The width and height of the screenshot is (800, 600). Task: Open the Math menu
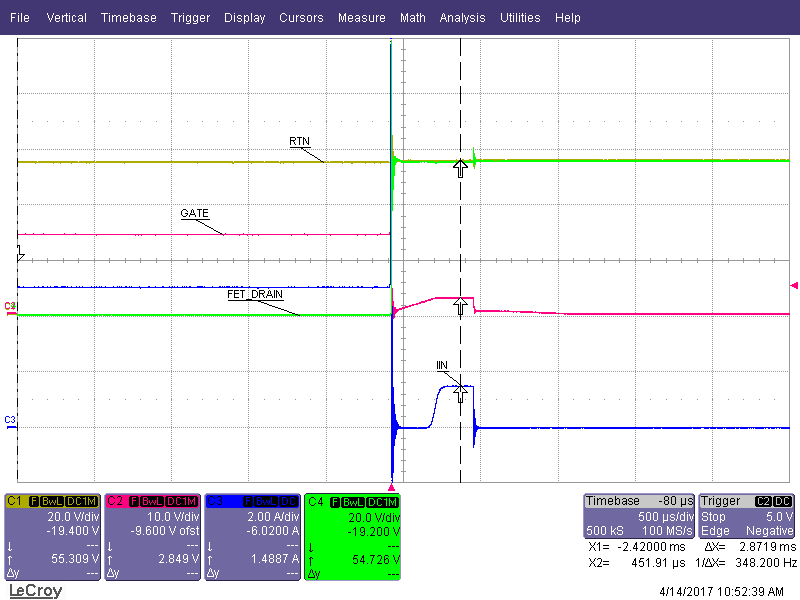[413, 17]
